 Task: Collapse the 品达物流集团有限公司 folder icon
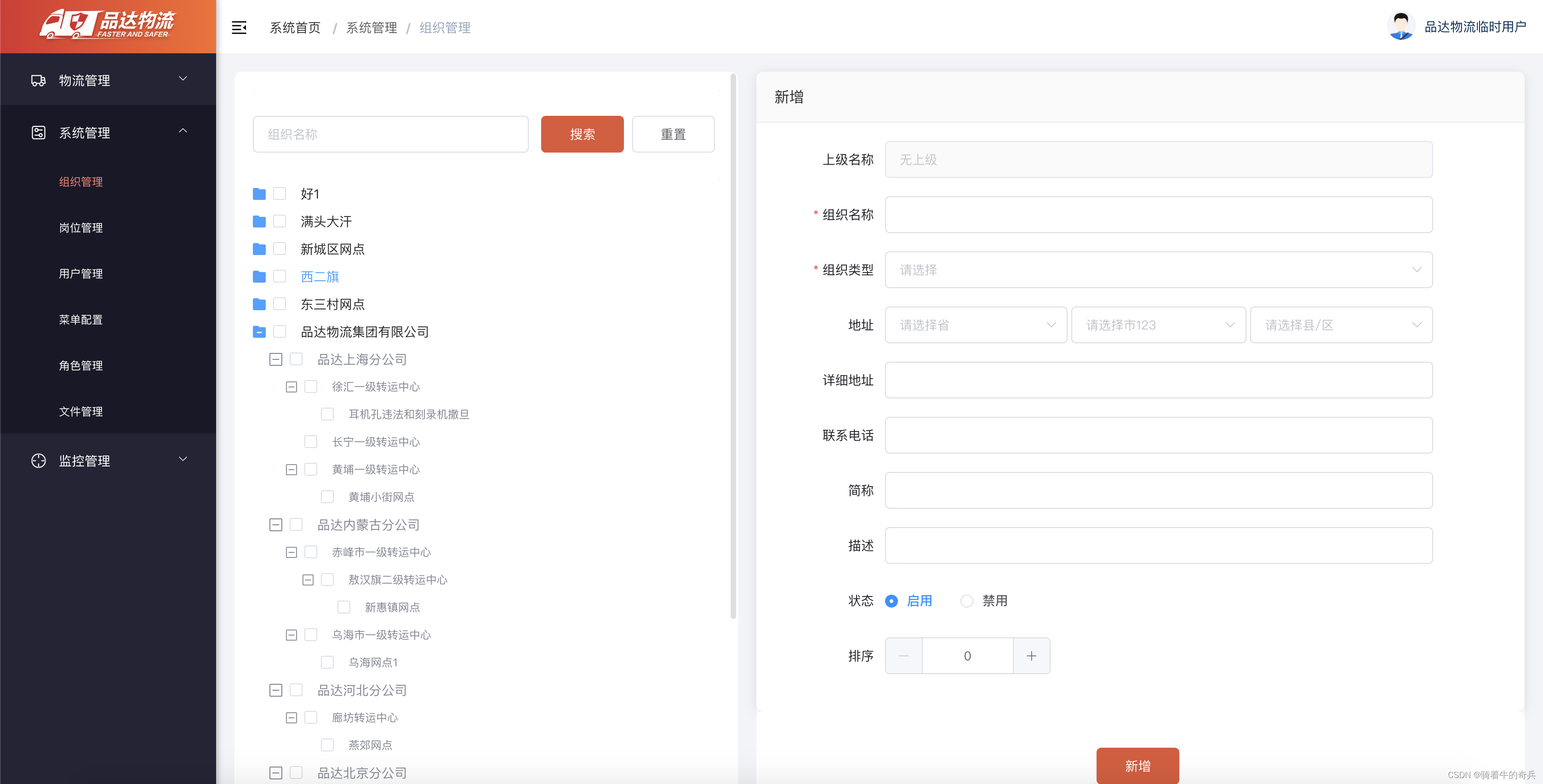tap(259, 332)
